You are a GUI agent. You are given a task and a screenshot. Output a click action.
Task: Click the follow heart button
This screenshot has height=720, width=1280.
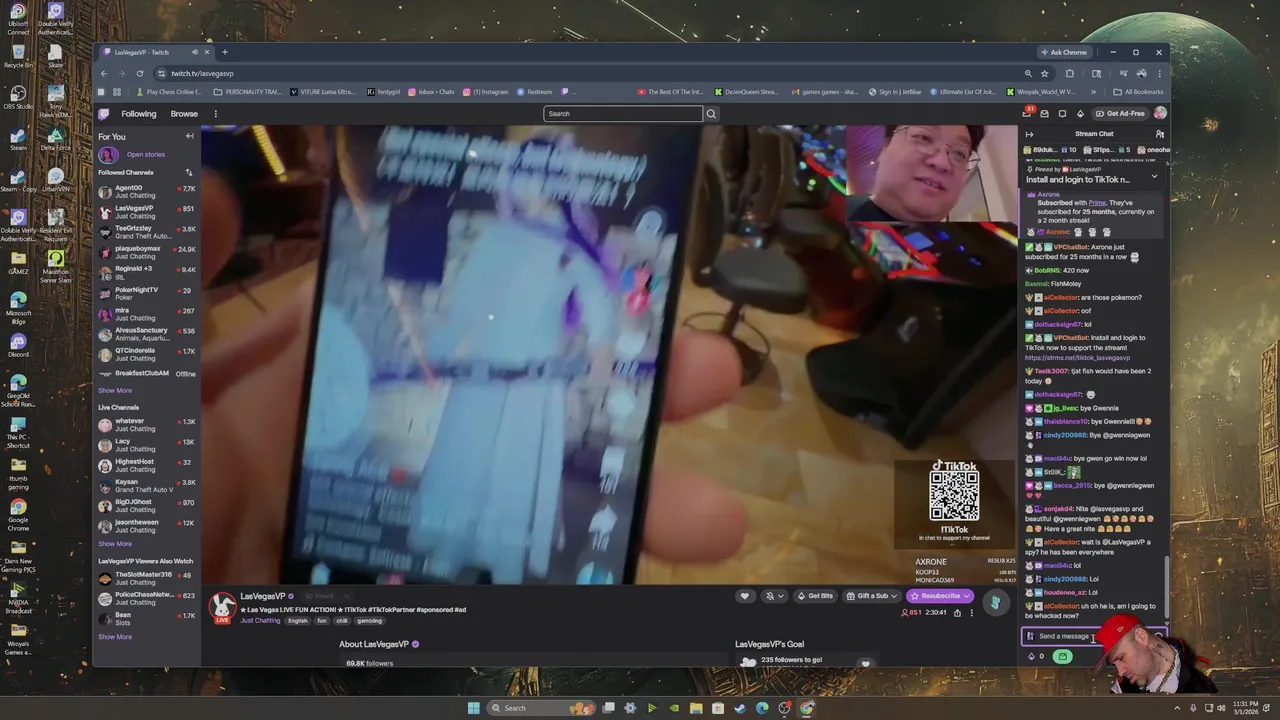point(744,596)
